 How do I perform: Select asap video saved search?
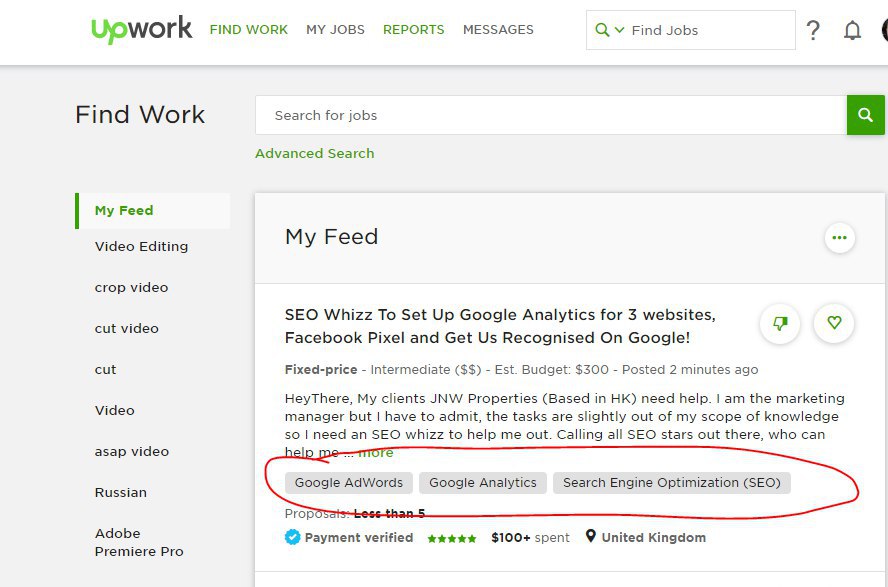coord(132,452)
